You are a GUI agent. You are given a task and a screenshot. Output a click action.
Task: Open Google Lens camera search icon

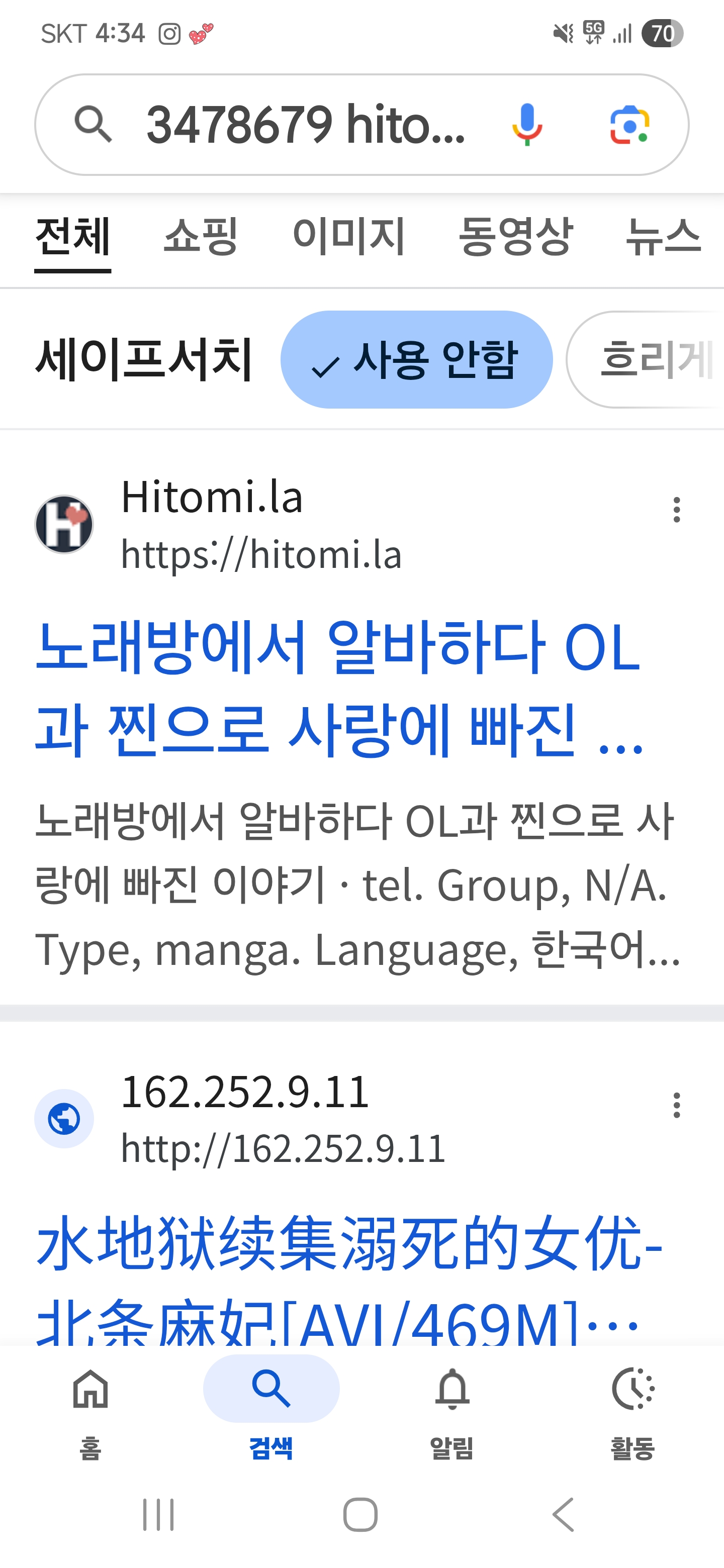pos(629,125)
